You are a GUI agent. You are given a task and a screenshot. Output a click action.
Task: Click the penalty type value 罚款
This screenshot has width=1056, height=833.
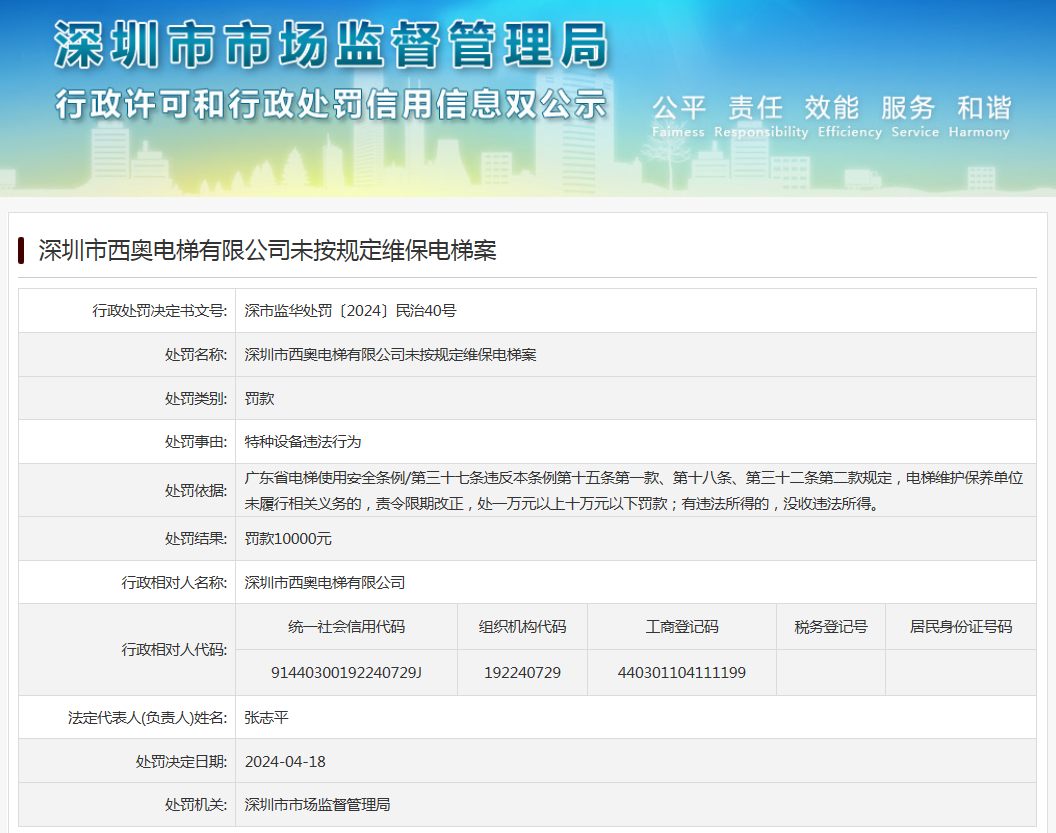point(259,398)
